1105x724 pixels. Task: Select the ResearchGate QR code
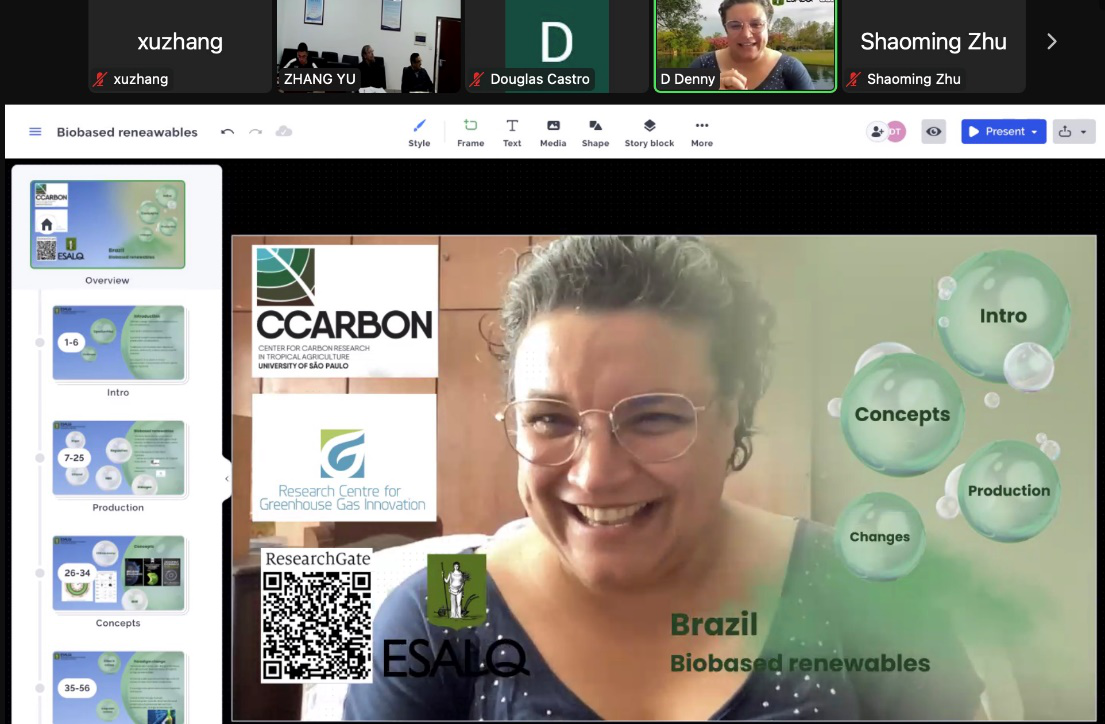click(x=316, y=615)
